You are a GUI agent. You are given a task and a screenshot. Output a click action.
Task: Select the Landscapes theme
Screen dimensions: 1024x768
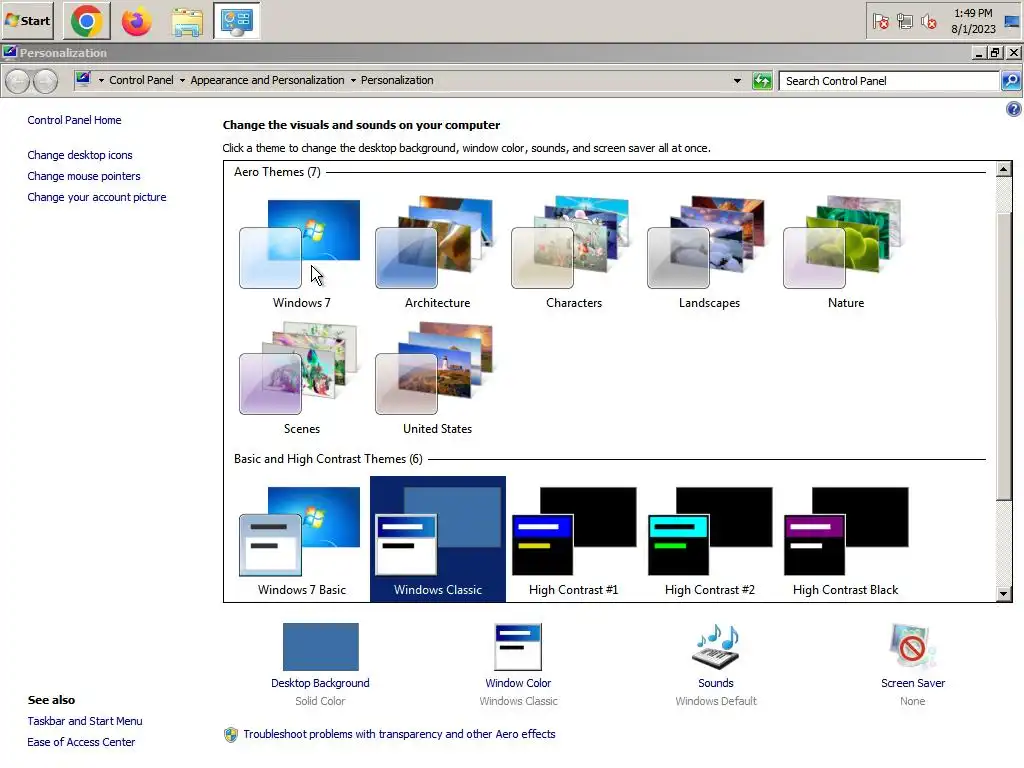coord(709,252)
